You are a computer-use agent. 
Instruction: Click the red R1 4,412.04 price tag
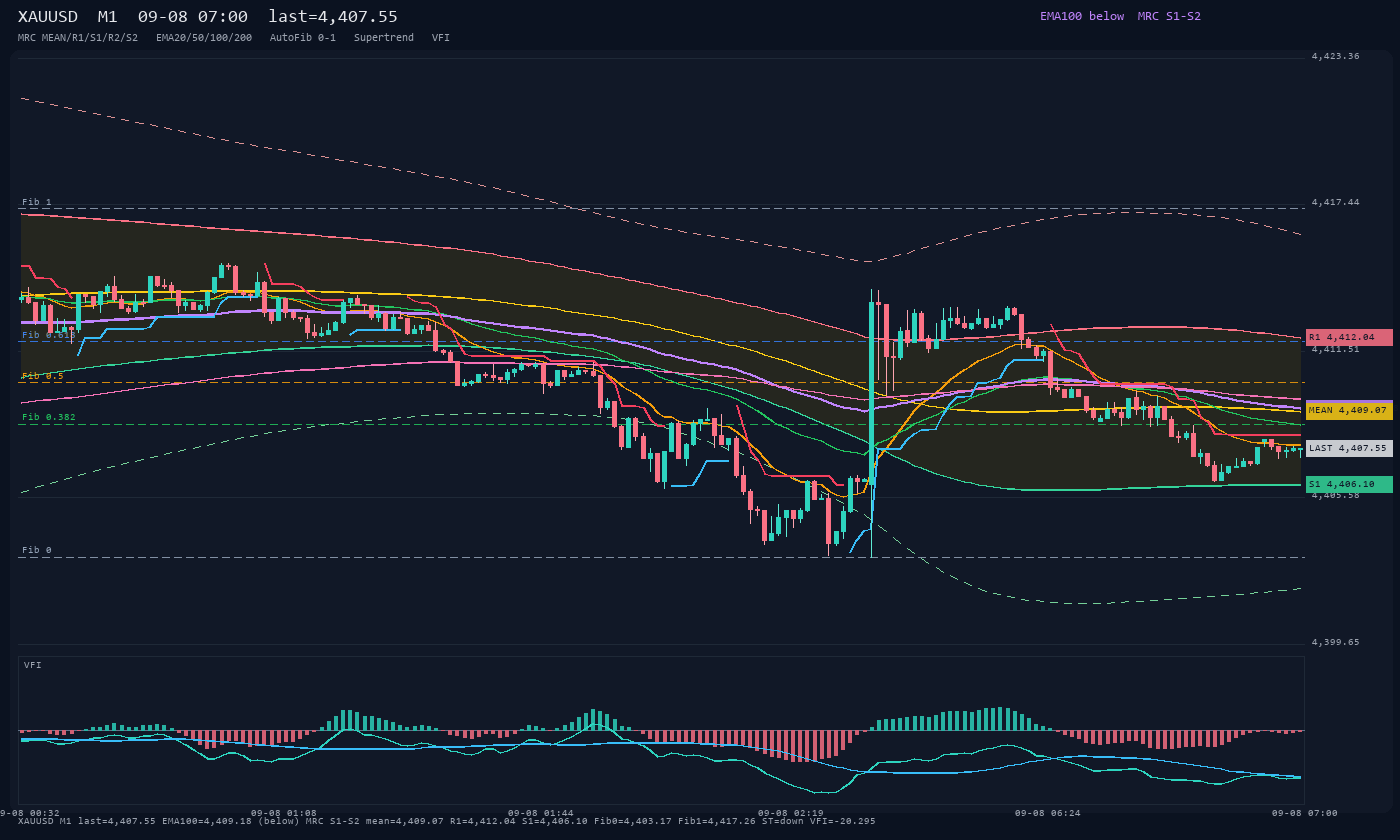(x=1349, y=338)
